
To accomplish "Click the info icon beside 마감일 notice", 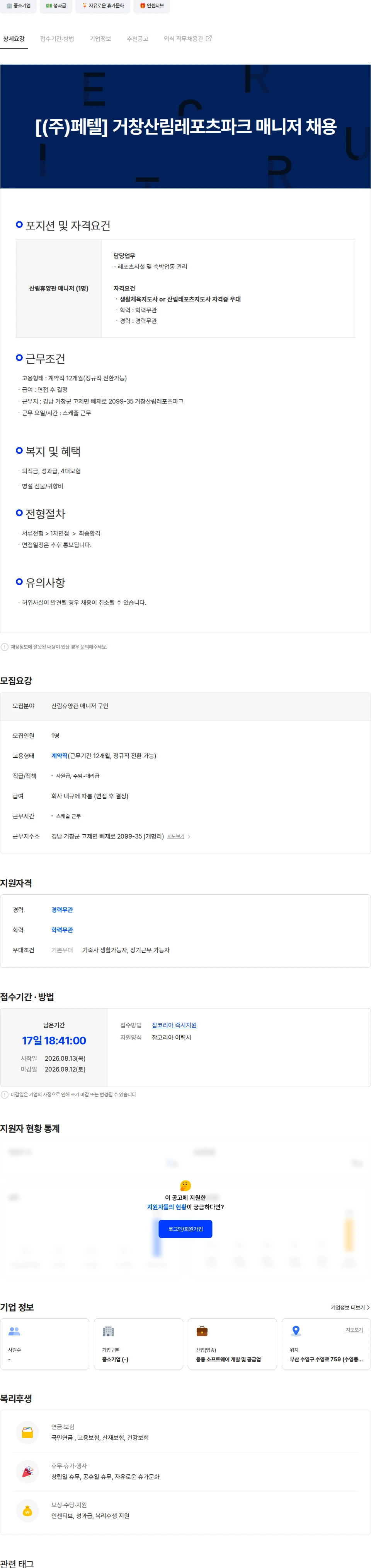I will pyautogui.click(x=5, y=1094).
